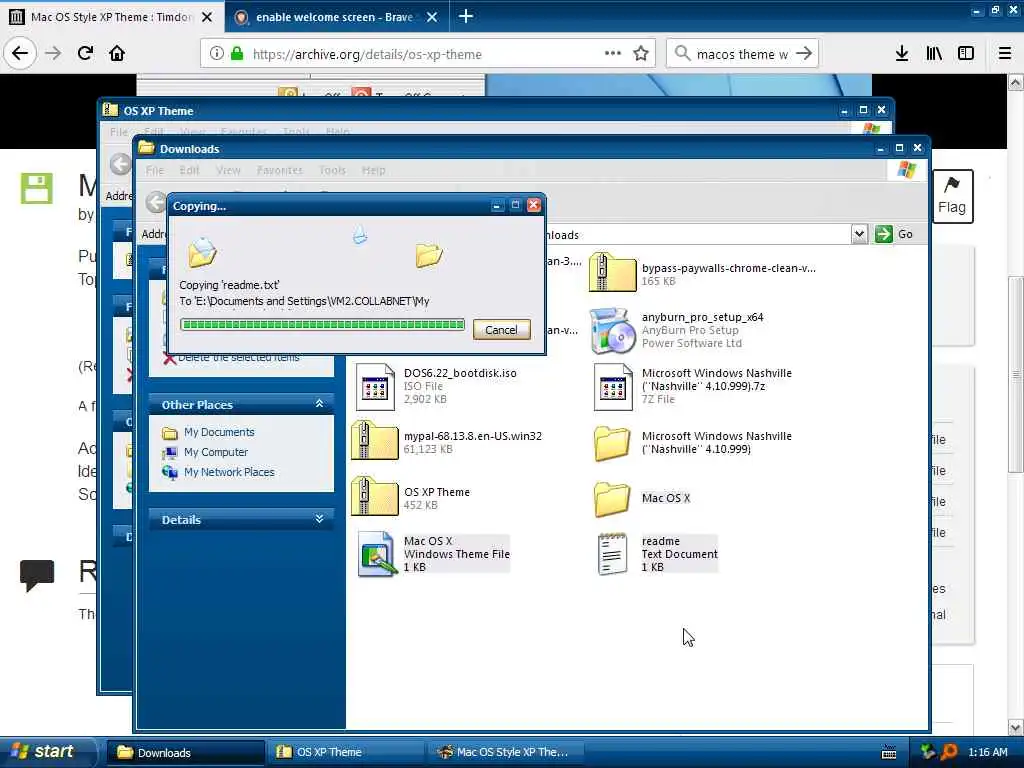Open the browser hamburger menu

pos(1004,54)
